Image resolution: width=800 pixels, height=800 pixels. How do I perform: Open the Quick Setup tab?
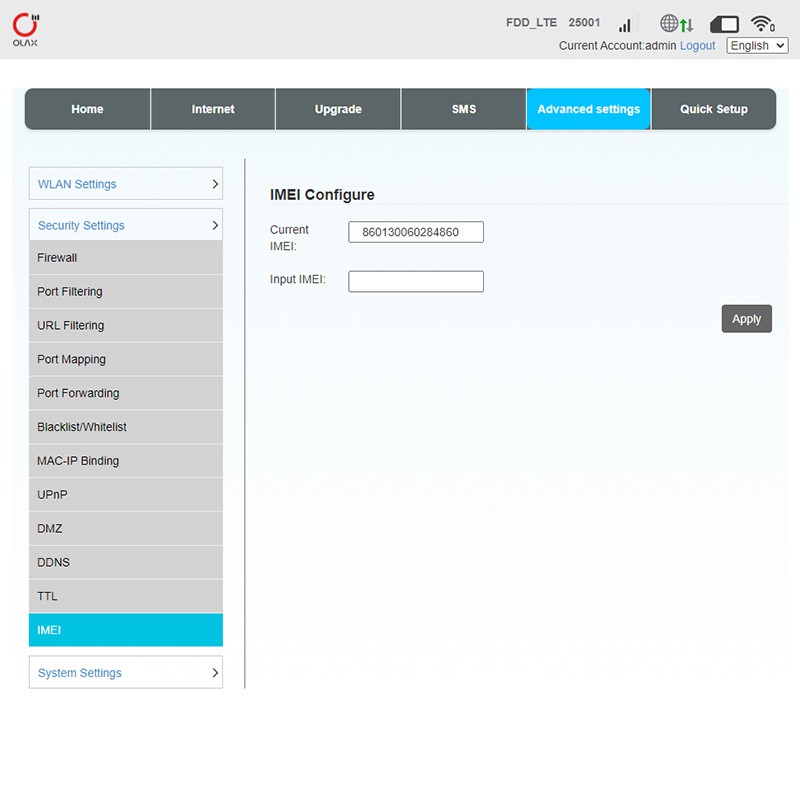point(713,109)
